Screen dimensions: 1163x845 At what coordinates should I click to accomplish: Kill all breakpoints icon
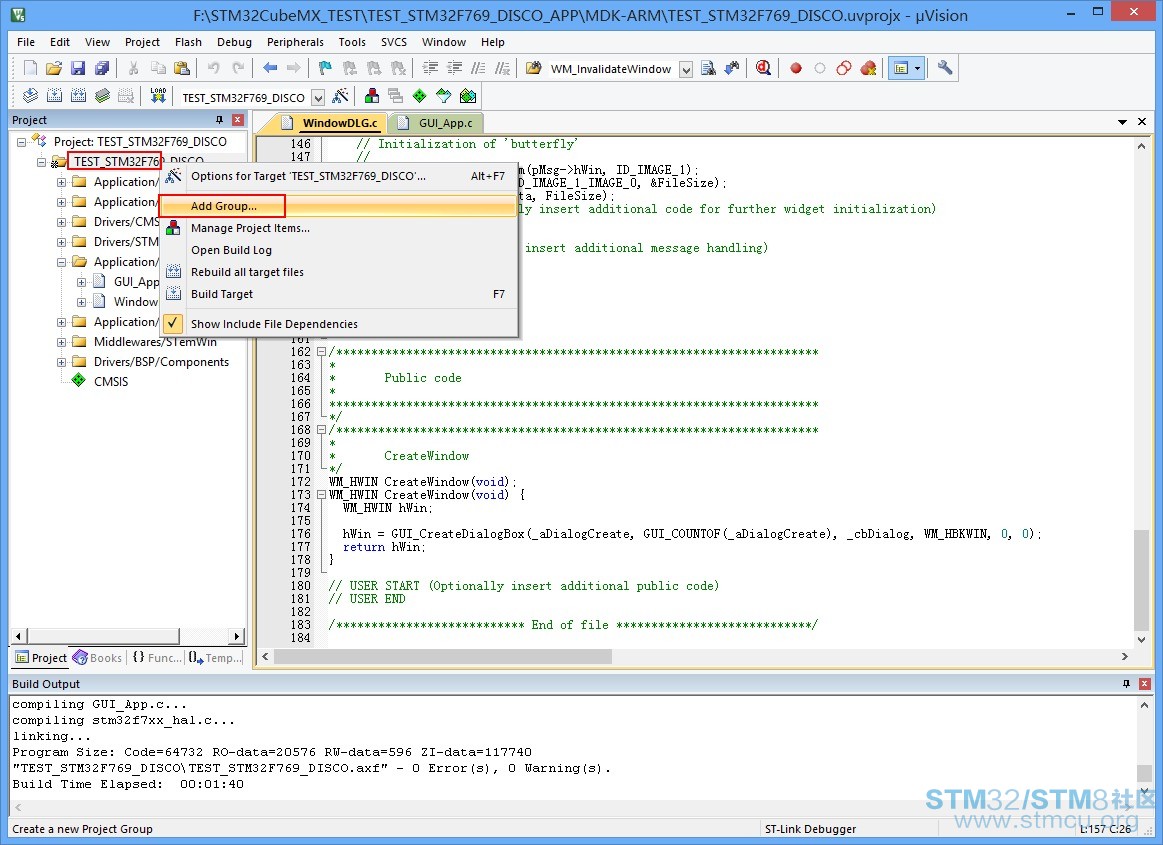click(868, 68)
